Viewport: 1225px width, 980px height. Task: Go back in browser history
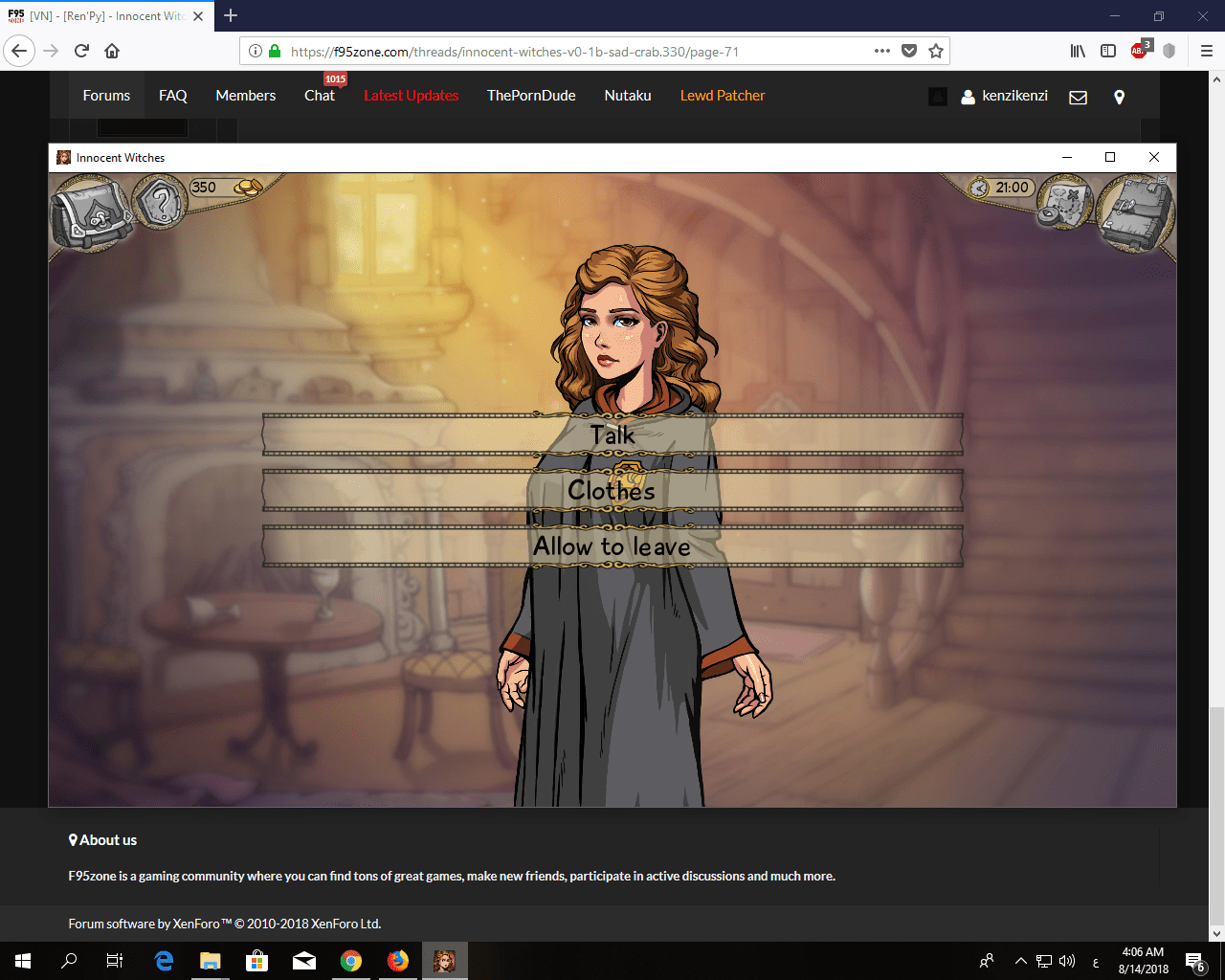[19, 51]
